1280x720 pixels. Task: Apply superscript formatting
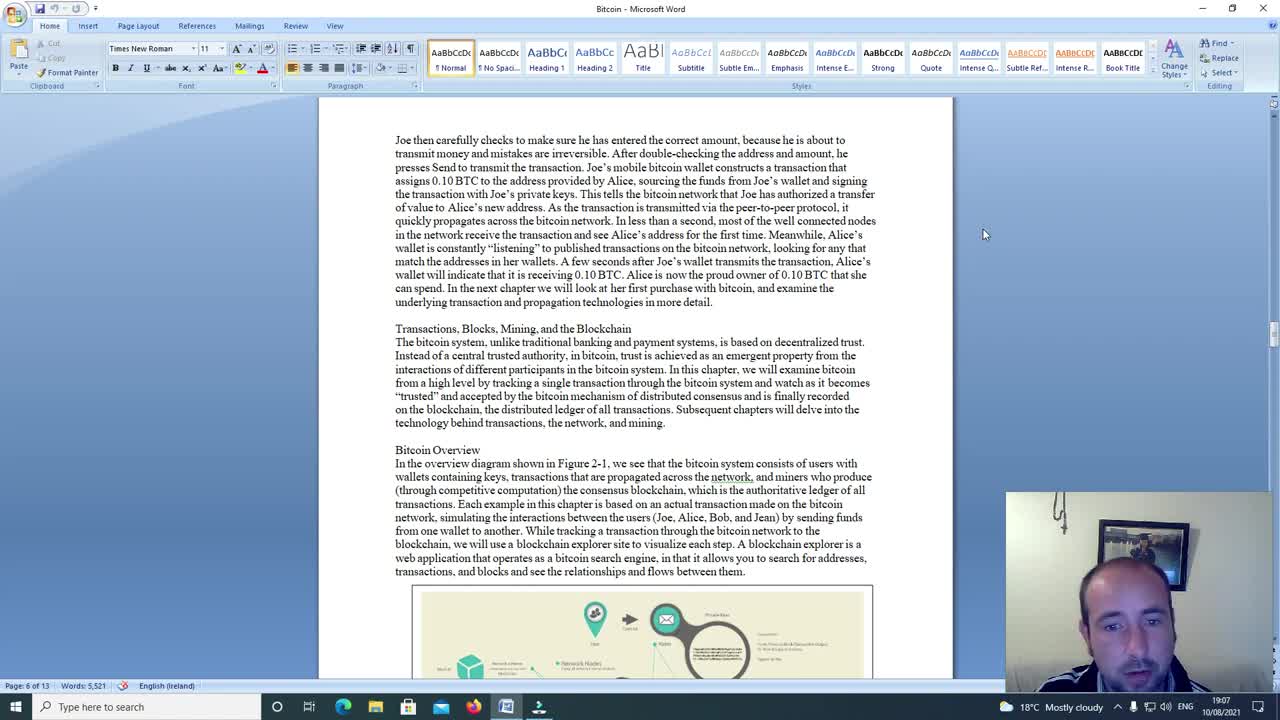pyautogui.click(x=201, y=68)
